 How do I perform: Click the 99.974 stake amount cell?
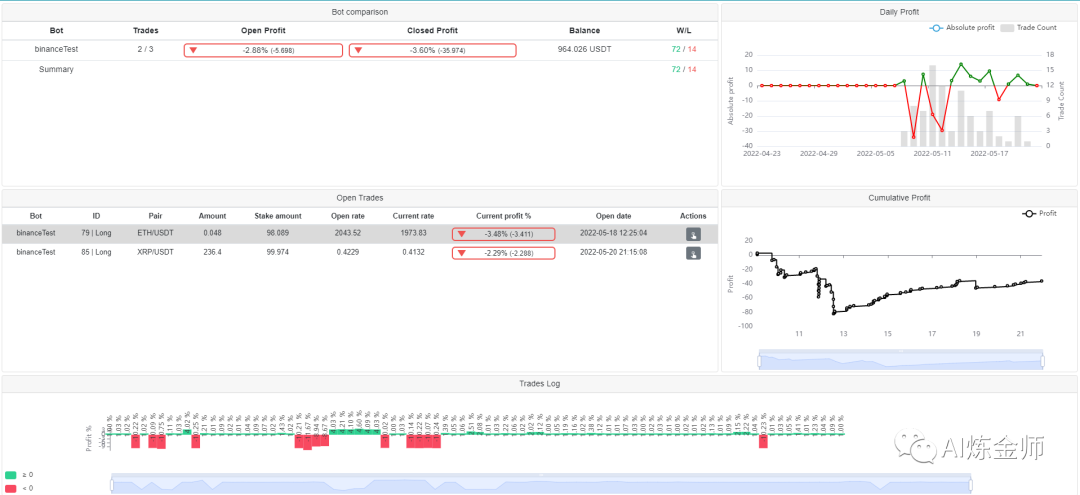coord(276,252)
